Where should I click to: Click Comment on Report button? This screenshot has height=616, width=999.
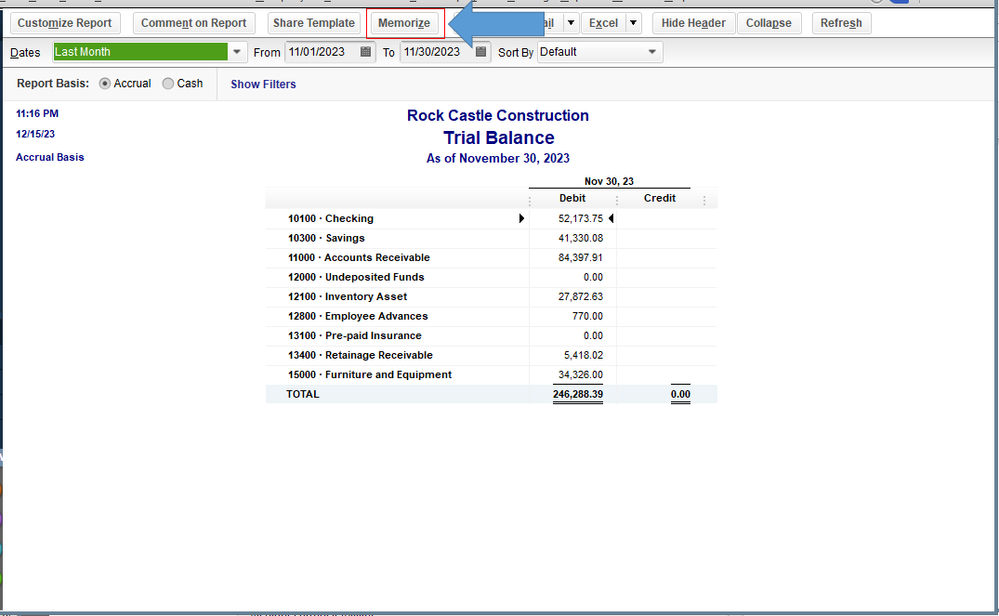tap(194, 23)
